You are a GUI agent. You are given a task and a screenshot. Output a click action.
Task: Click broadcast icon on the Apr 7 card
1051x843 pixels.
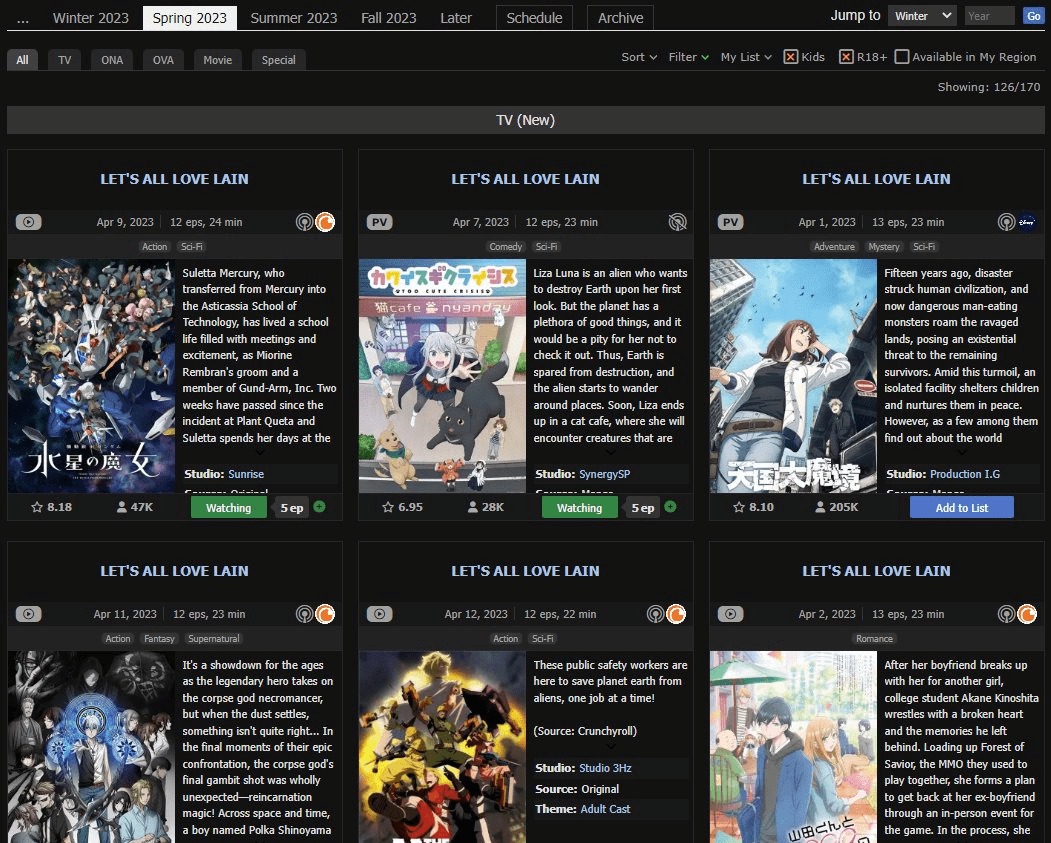(678, 222)
